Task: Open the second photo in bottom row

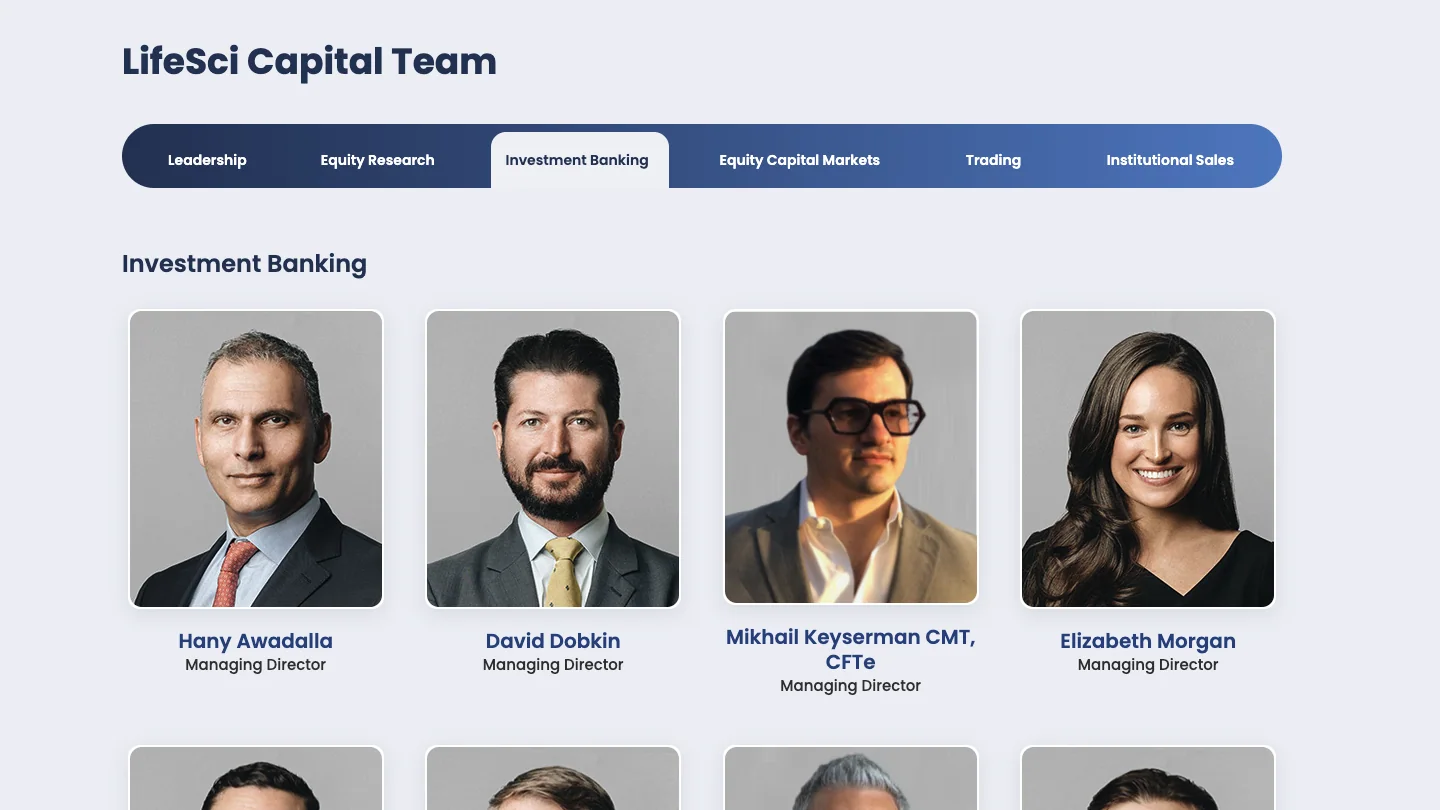Action: 553,778
